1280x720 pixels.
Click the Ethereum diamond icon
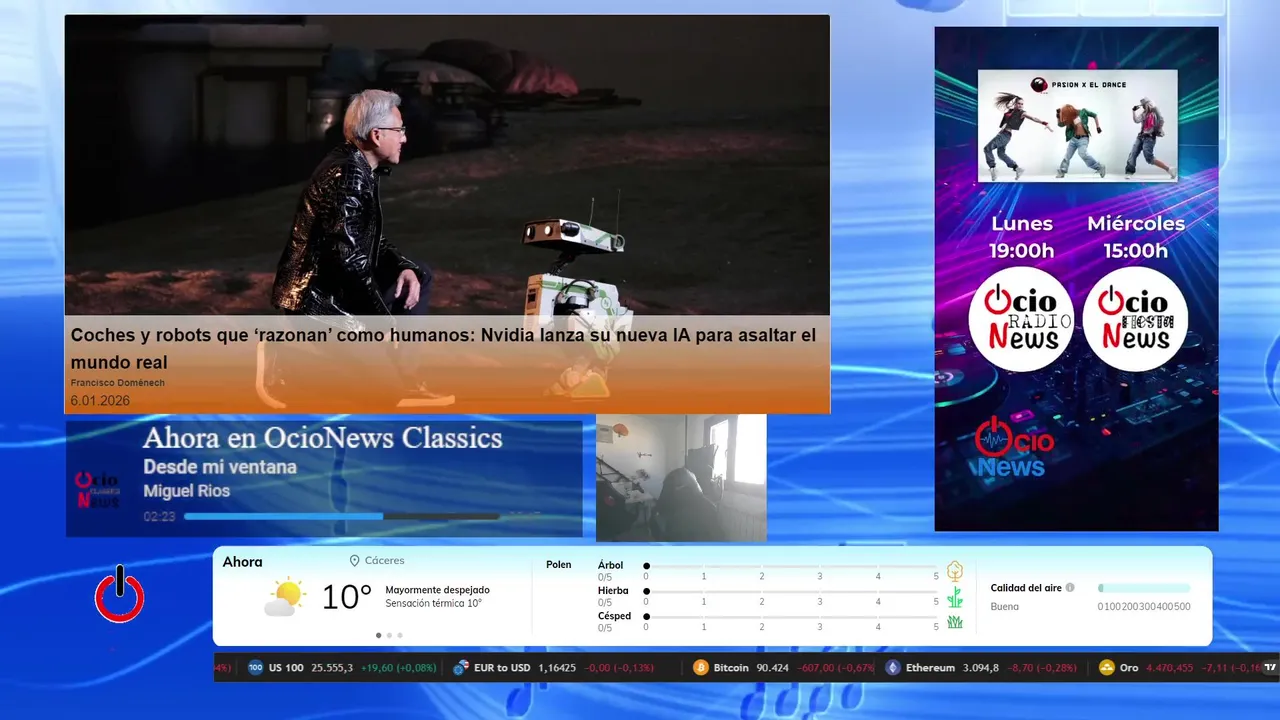coord(893,667)
